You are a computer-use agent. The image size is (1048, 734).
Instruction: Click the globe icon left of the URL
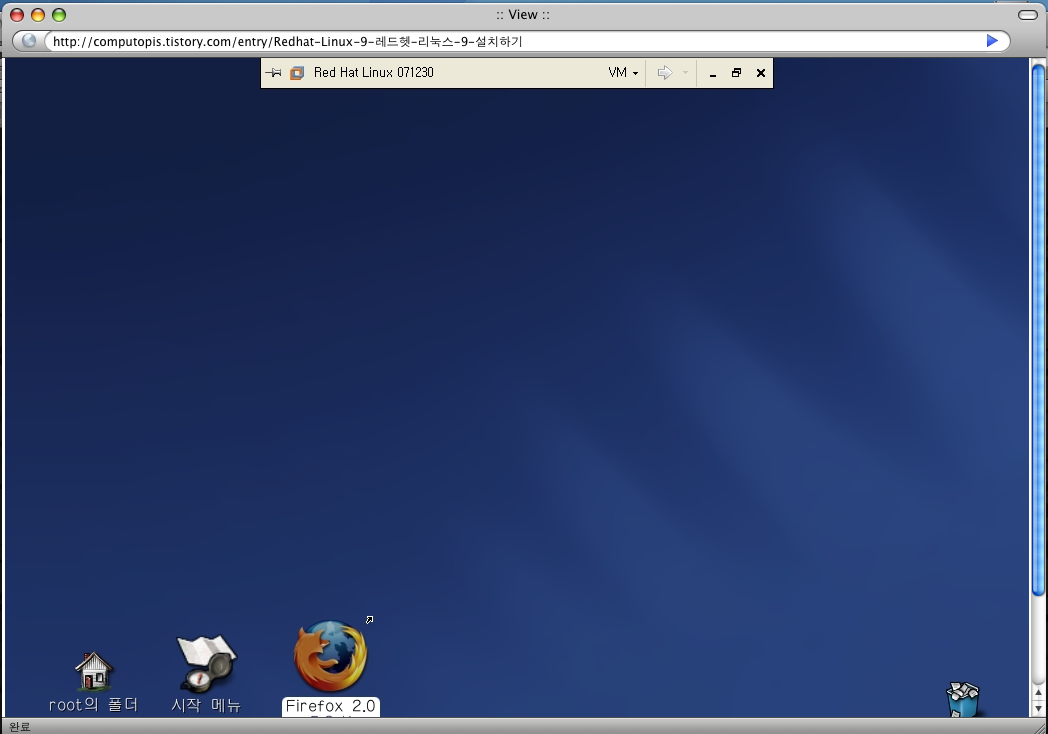point(29,41)
